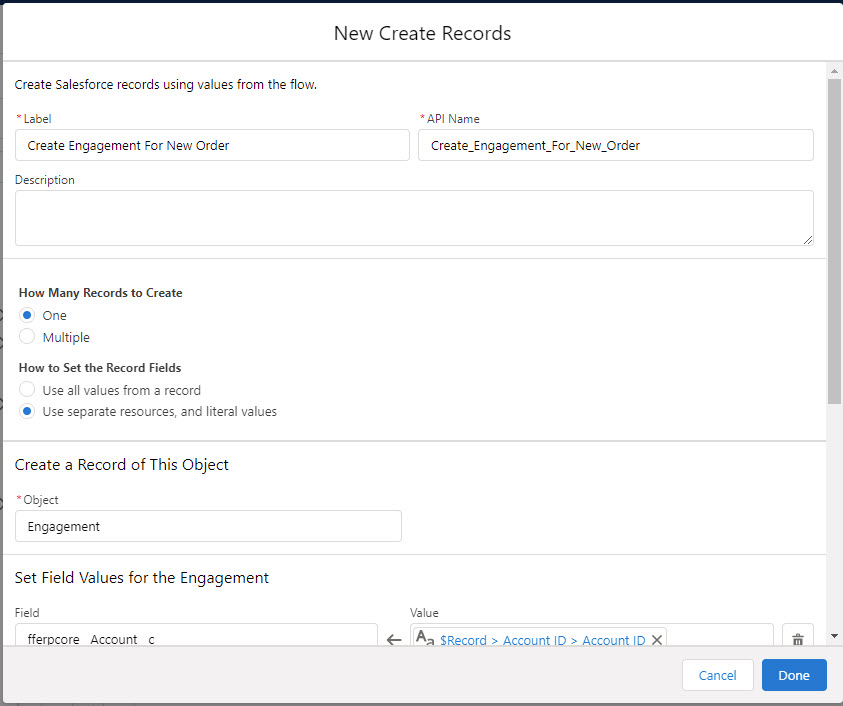This screenshot has height=706, width=843.
Task: Click into the API Name field
Action: point(615,145)
